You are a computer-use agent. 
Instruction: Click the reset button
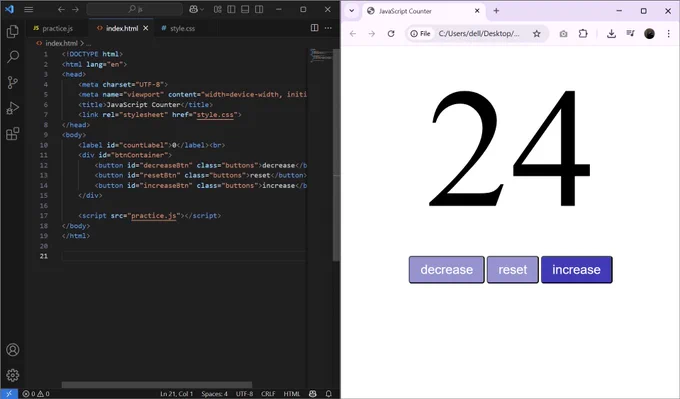(513, 270)
